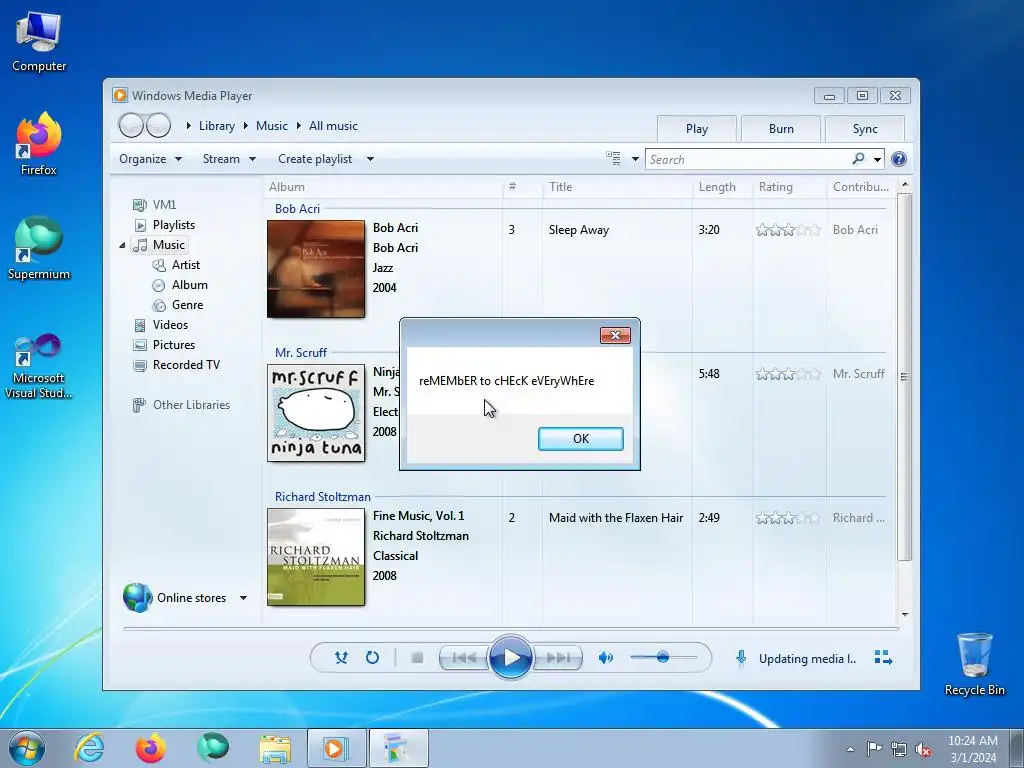Expand the arrow before Library breadcrumb
Viewport: 1024px width, 768px height.
(x=188, y=125)
